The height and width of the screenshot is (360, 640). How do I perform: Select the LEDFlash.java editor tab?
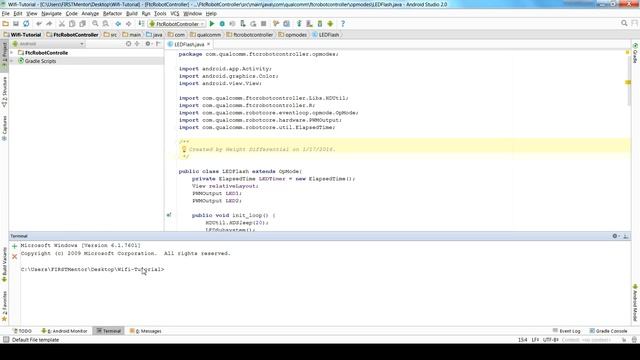pyautogui.click(x=189, y=44)
